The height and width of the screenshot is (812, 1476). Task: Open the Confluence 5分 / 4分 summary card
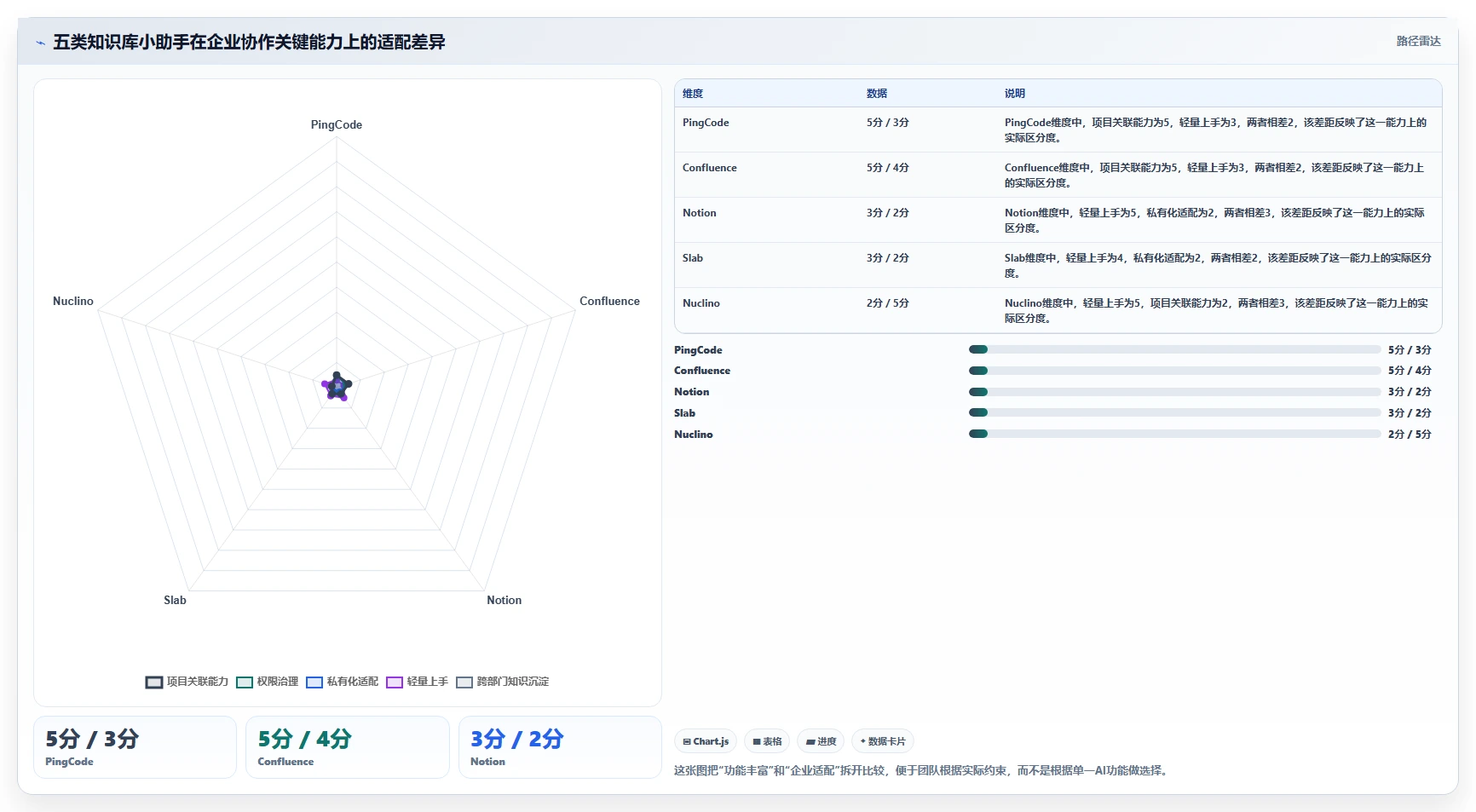(348, 747)
